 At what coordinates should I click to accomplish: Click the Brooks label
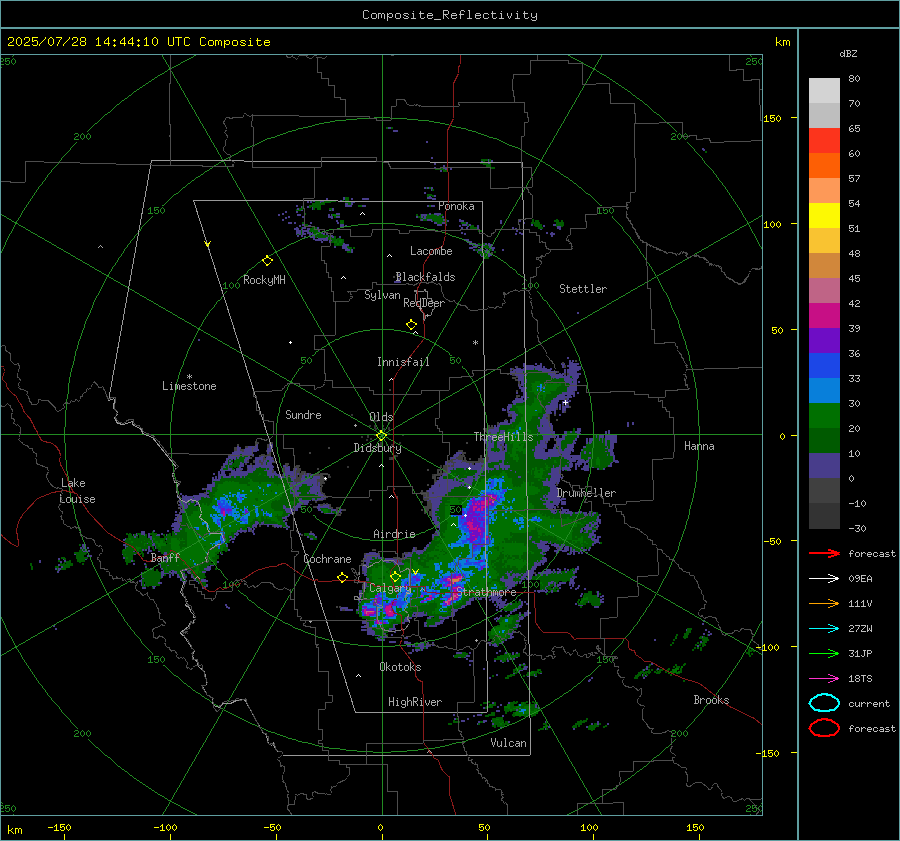(x=711, y=700)
